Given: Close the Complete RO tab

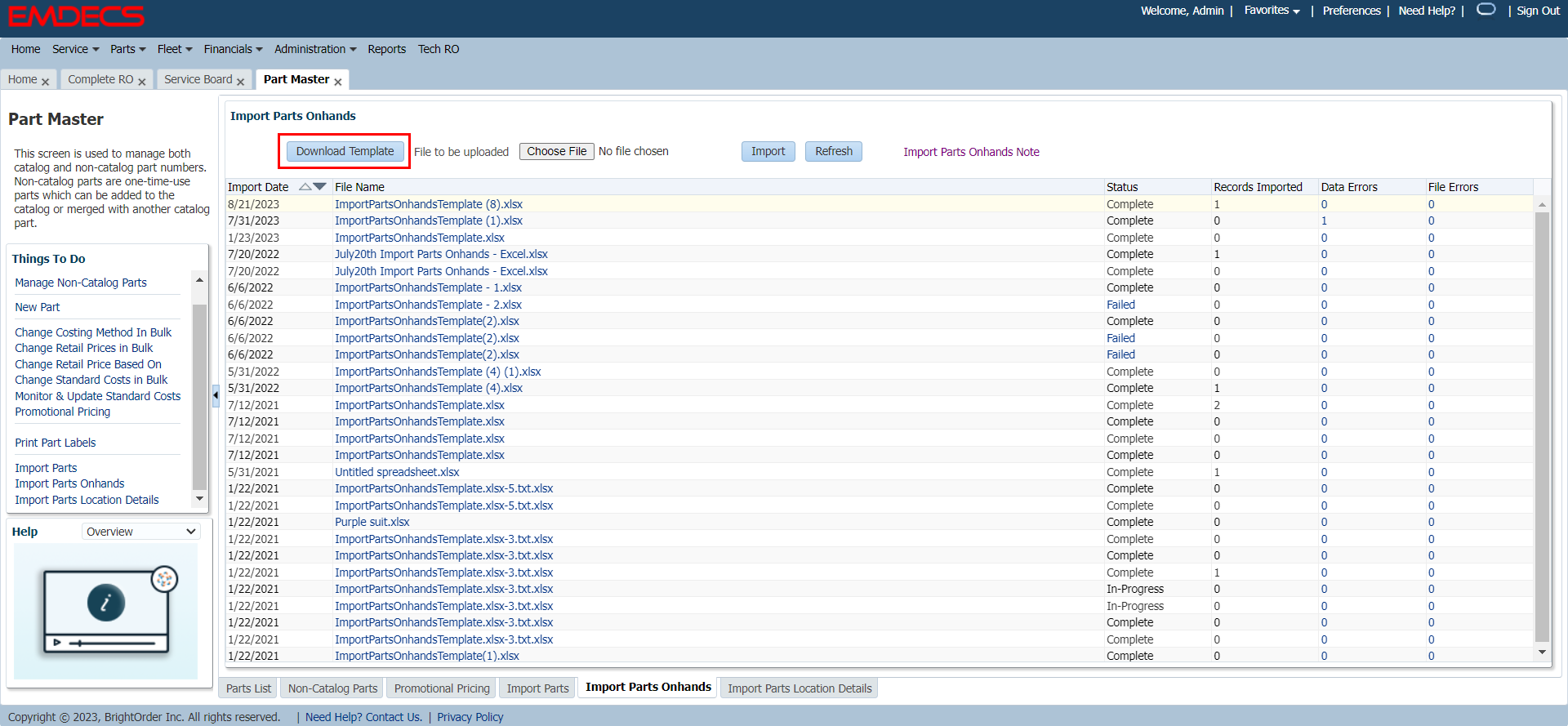Looking at the screenshot, I should click(x=141, y=82).
